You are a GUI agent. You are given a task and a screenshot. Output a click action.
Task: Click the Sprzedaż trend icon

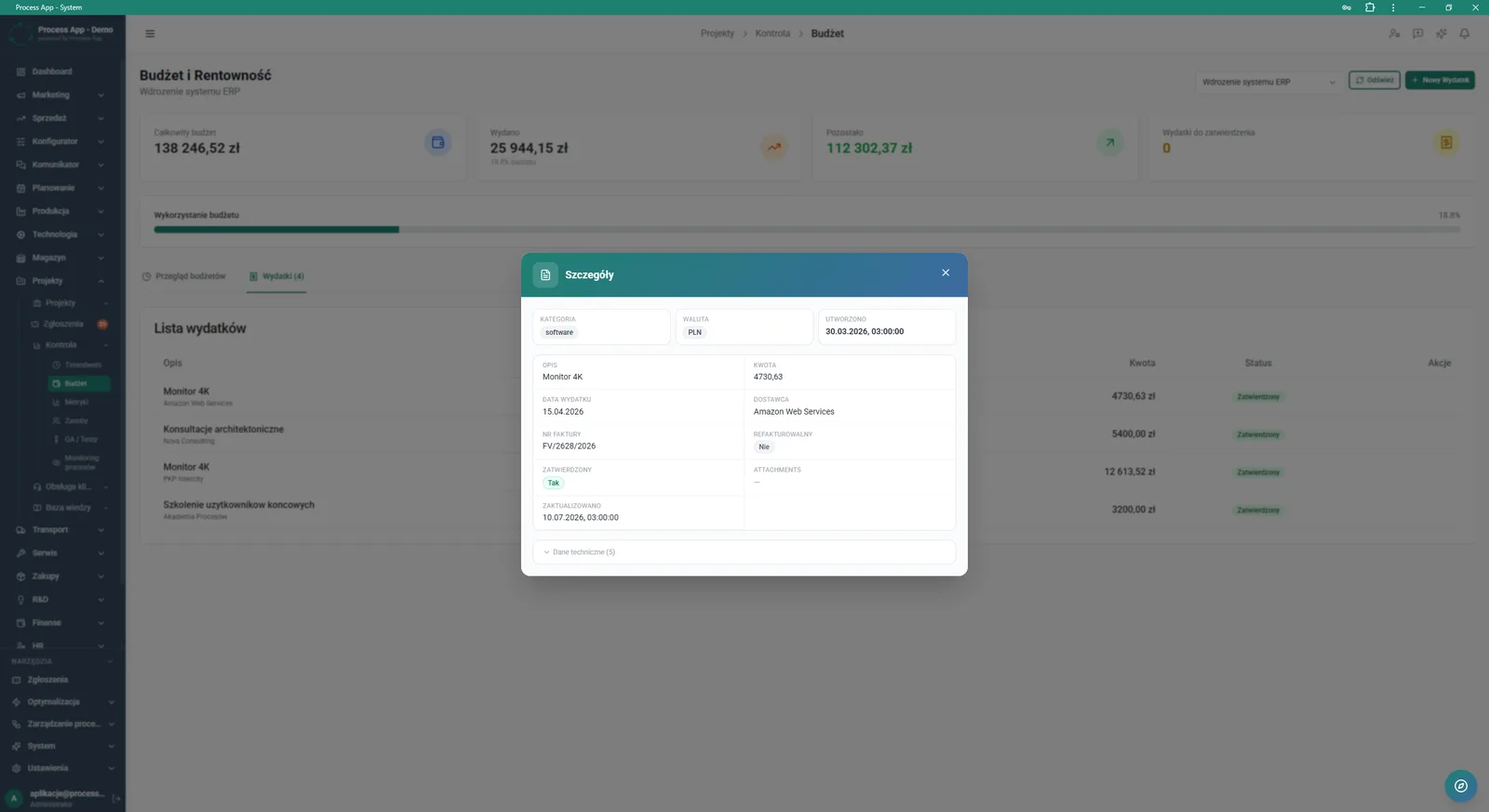point(20,118)
